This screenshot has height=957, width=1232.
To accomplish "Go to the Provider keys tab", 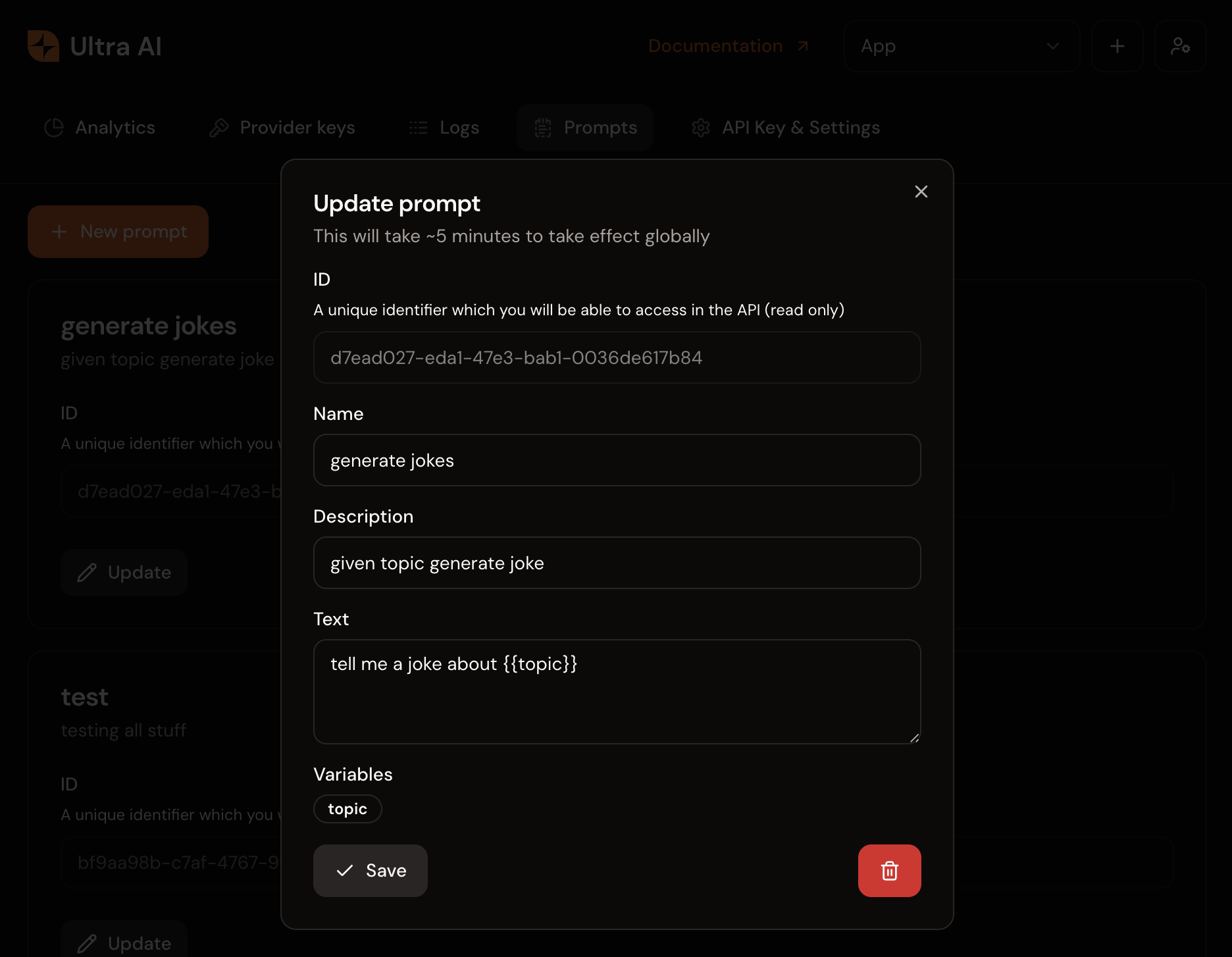I will coord(282,128).
